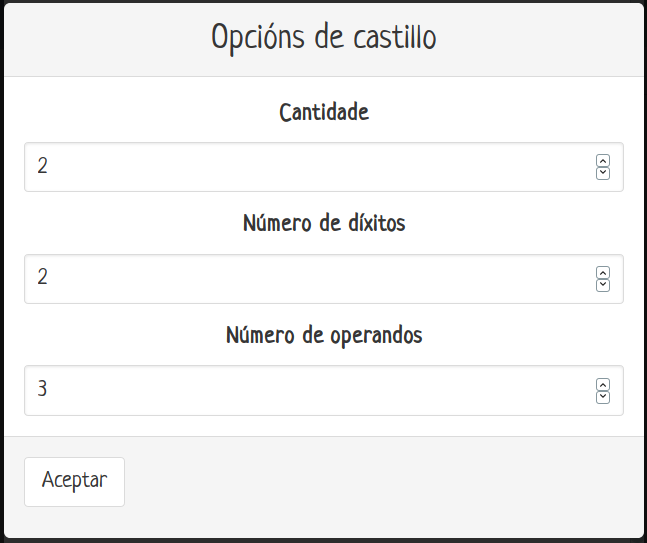This screenshot has width=647, height=543.
Task: Decrease the Cantidade value with down arrow
Action: coord(602,173)
